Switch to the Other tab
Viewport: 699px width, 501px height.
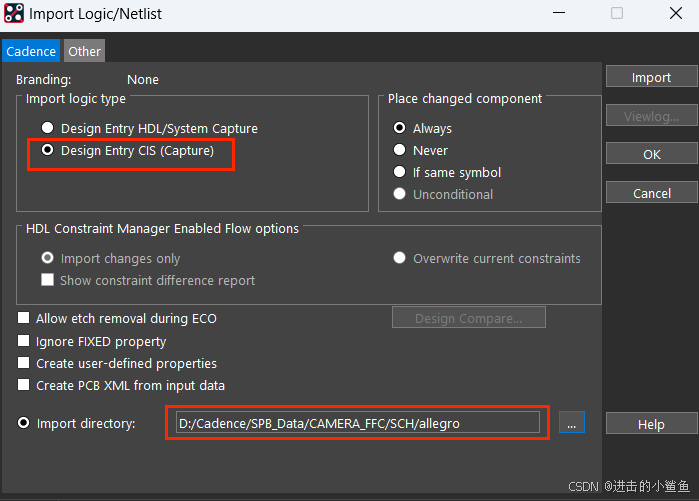coord(84,51)
